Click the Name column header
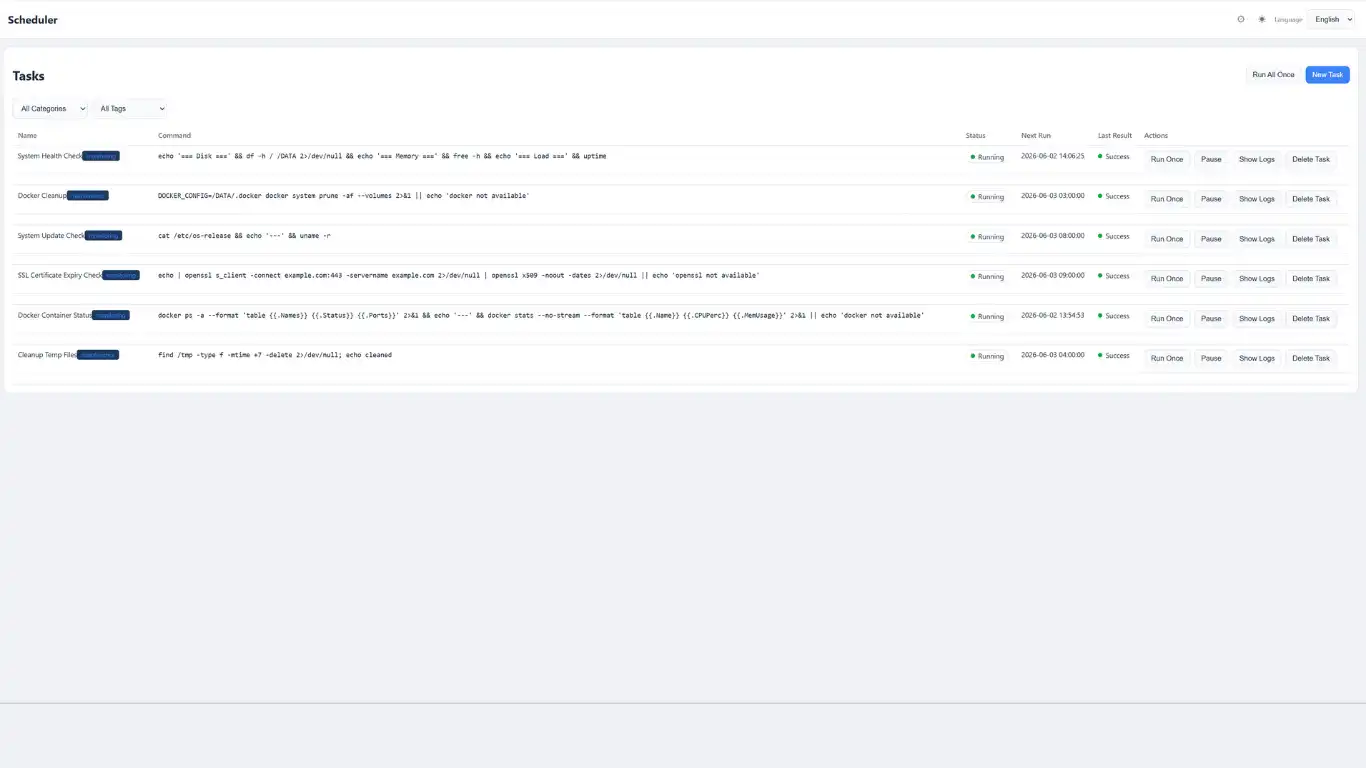 click(x=27, y=135)
